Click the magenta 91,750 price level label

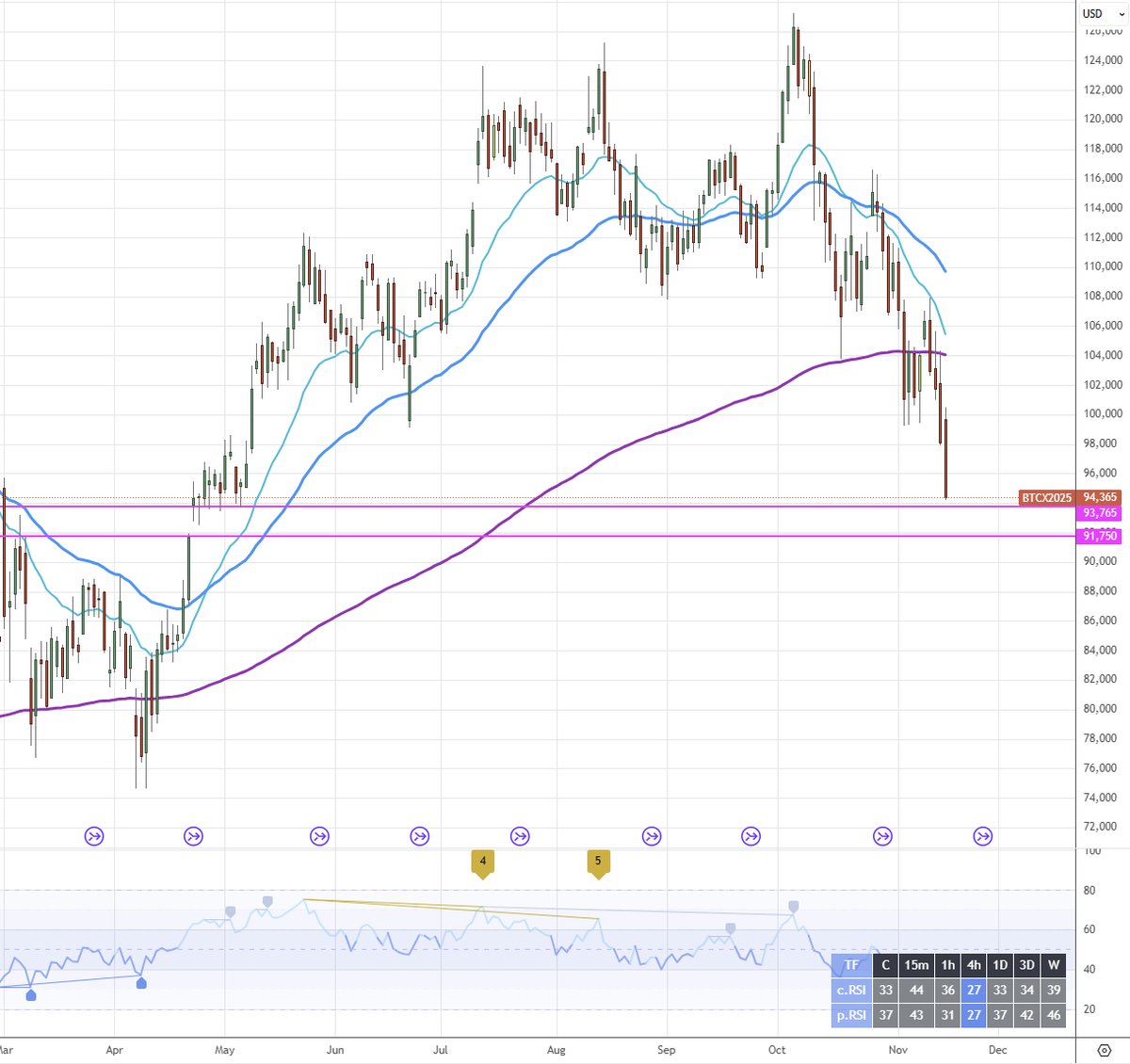[x=1100, y=536]
